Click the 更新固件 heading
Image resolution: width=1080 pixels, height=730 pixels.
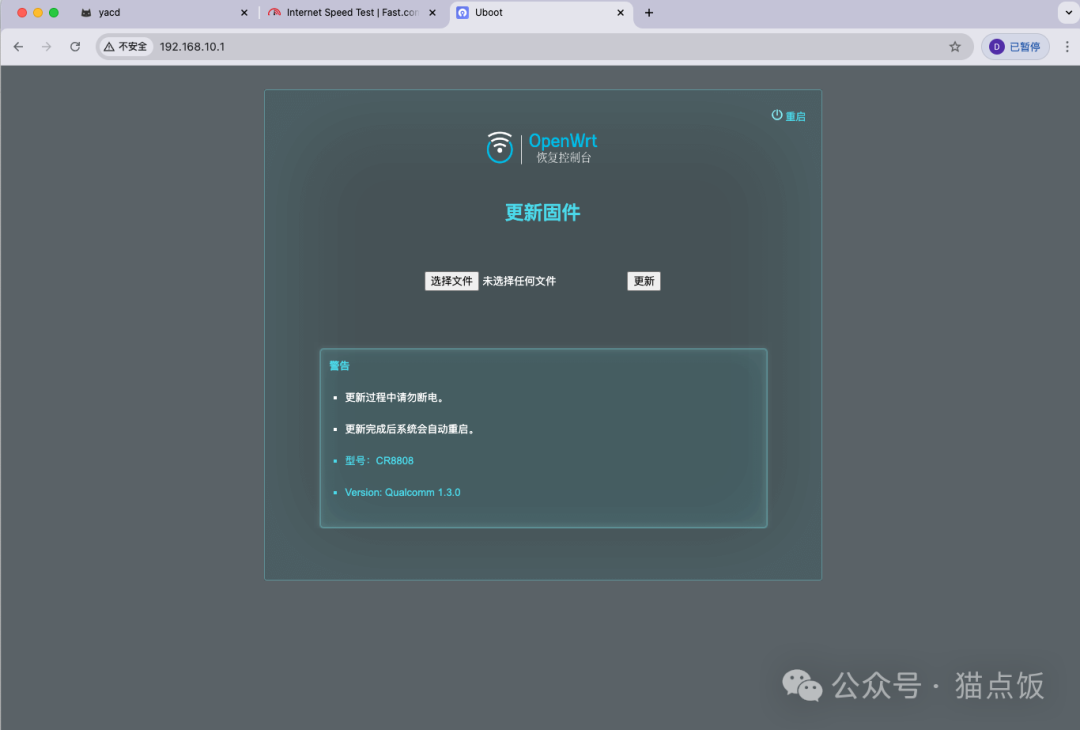543,213
